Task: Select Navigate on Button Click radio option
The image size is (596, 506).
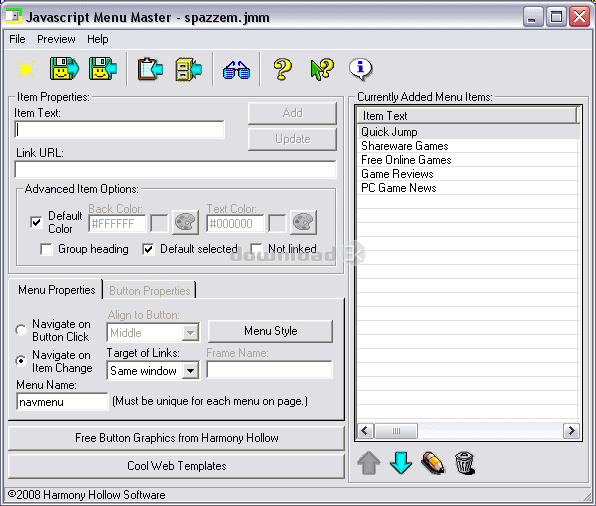Action: click(21, 330)
